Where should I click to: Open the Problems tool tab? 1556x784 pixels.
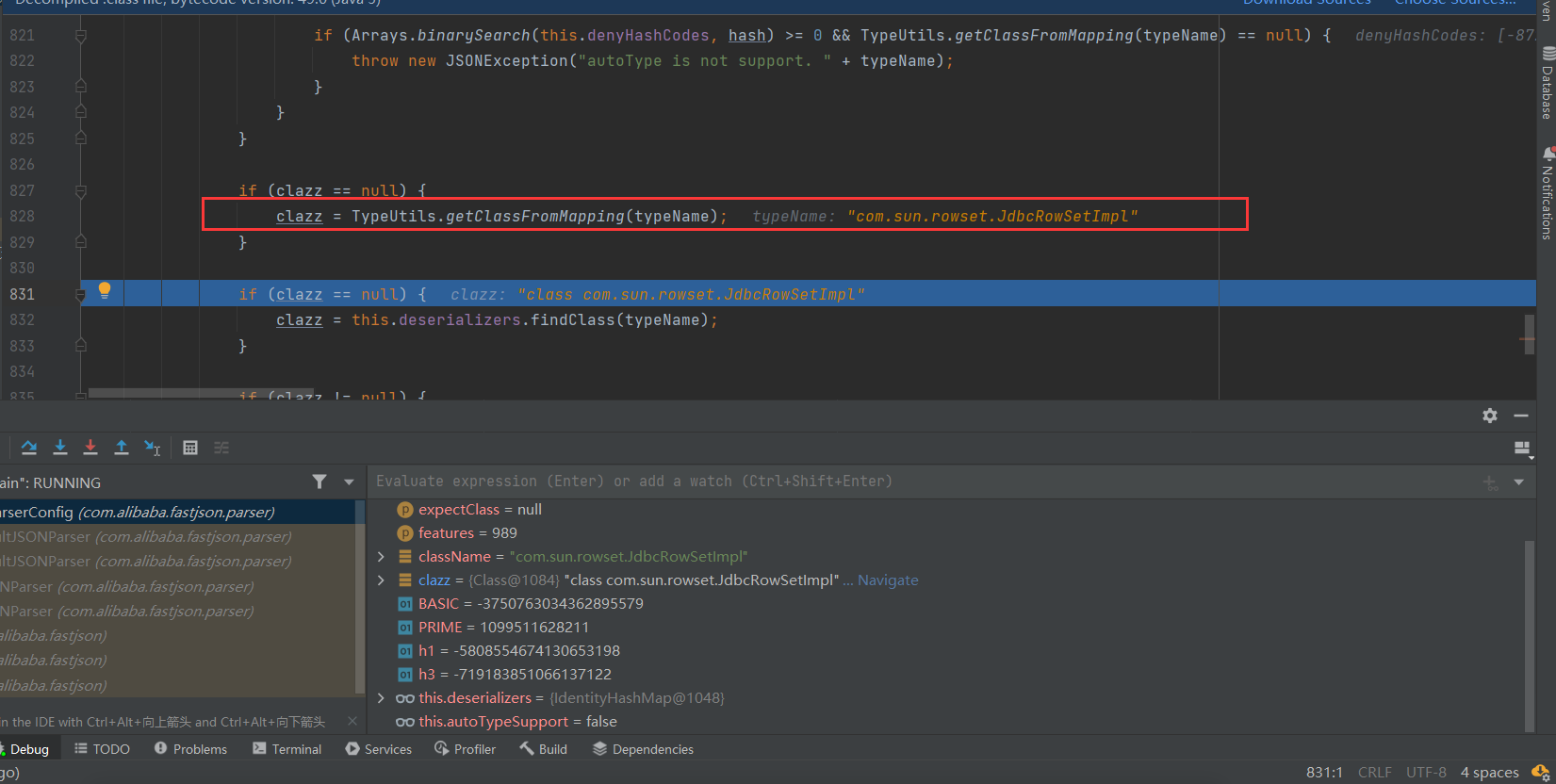point(190,749)
